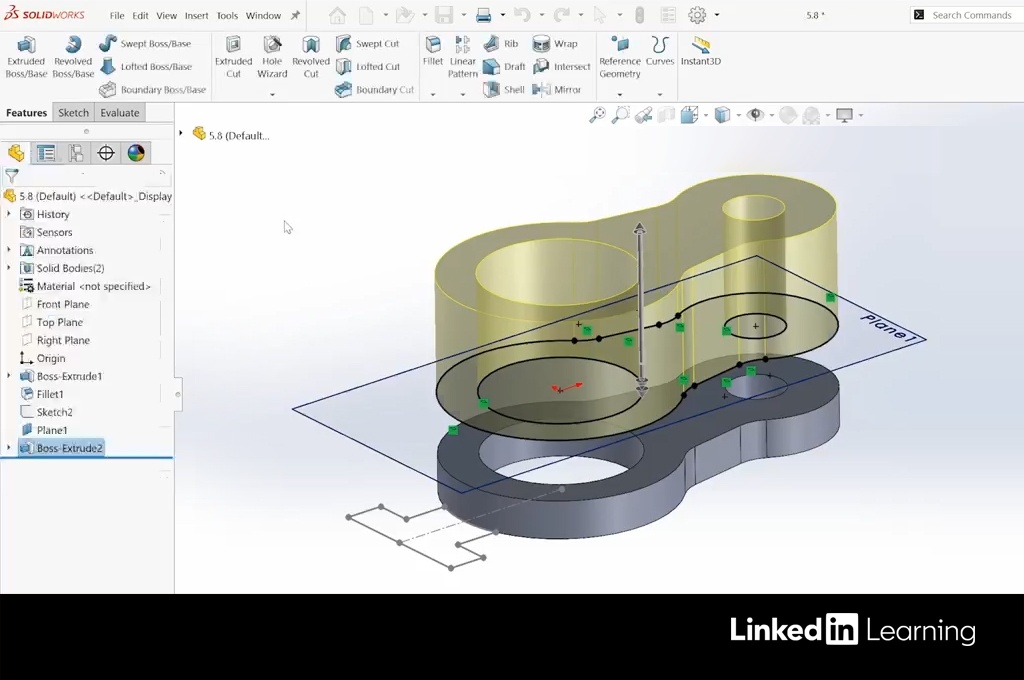Screen dimensions: 1024x680
Task: Select Plane1 in the feature tree
Action: pyautogui.click(x=51, y=430)
